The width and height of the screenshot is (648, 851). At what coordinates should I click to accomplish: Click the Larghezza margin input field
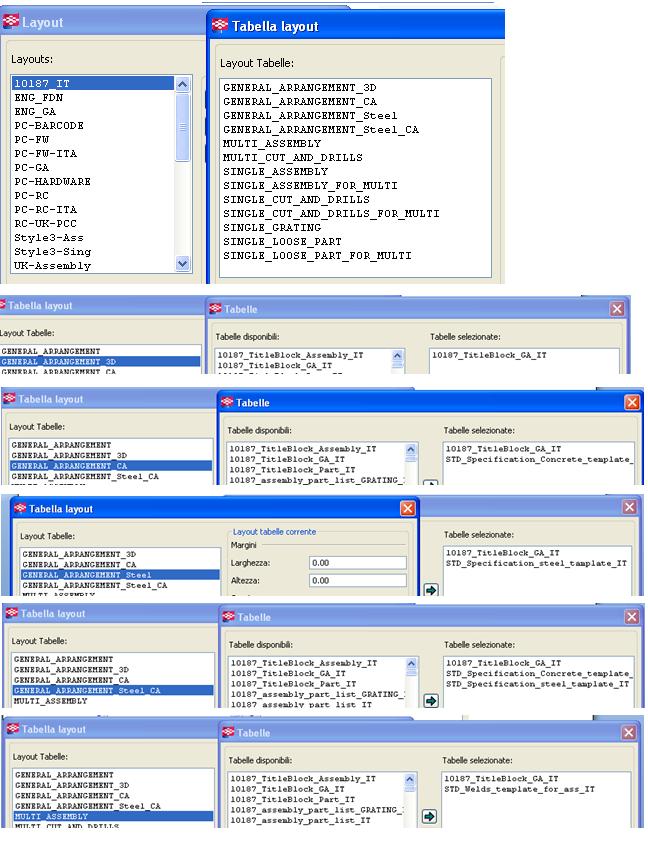click(357, 564)
